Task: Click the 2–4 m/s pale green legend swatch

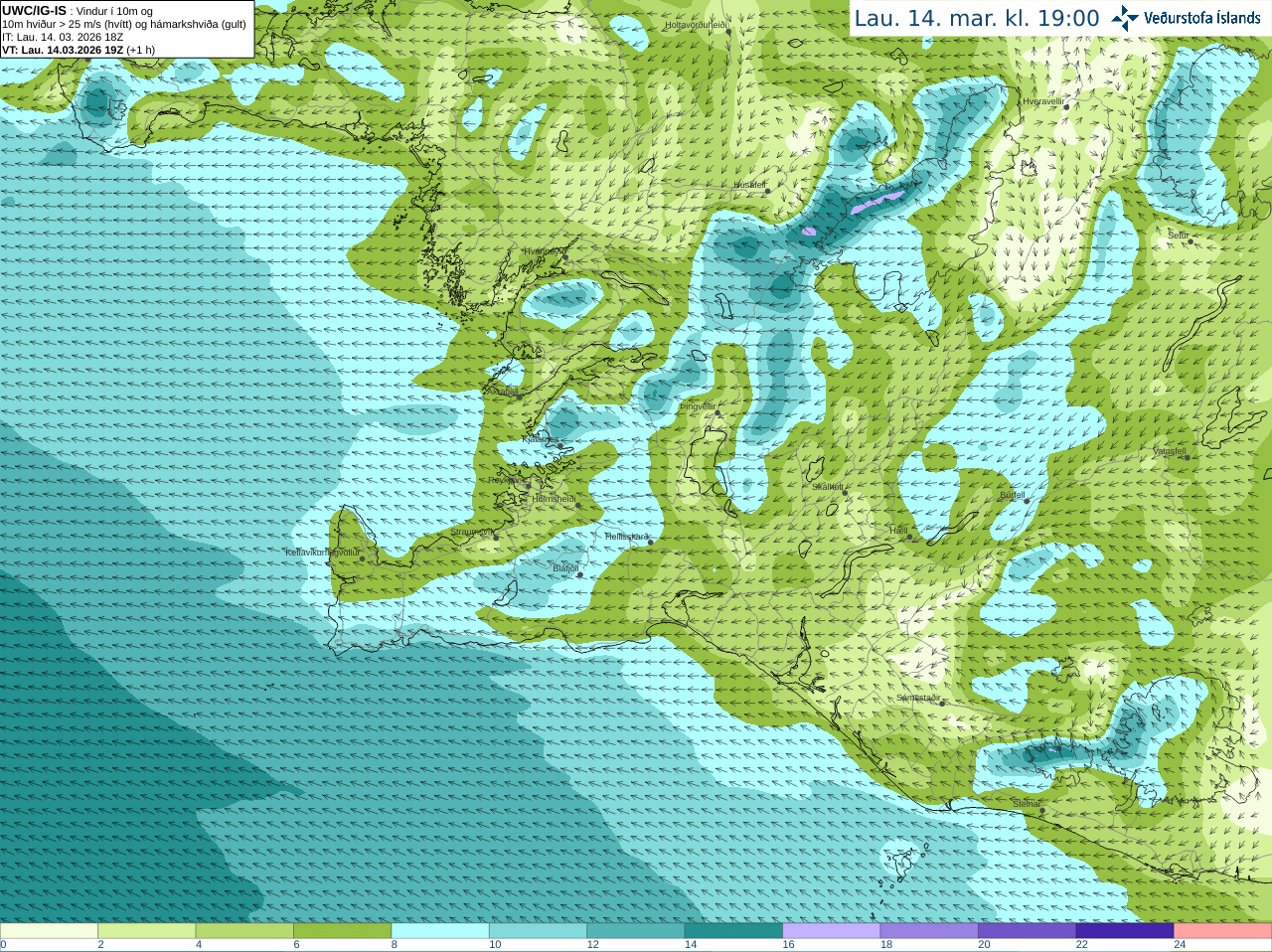Action: pyautogui.click(x=146, y=931)
